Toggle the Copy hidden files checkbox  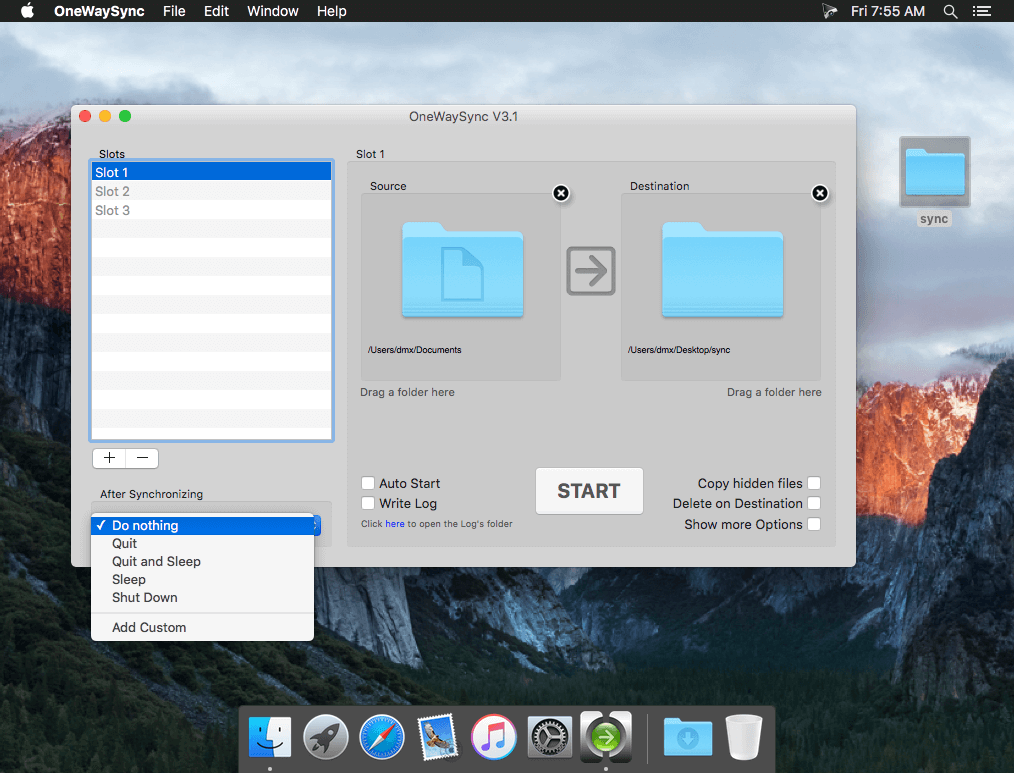(814, 483)
